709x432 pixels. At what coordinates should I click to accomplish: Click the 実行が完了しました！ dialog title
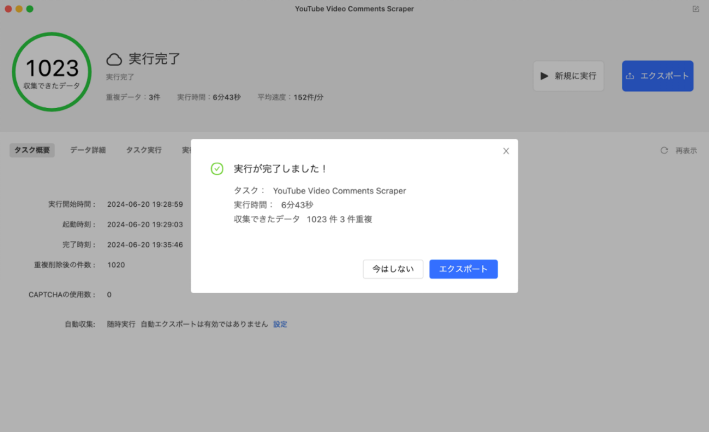(280, 169)
